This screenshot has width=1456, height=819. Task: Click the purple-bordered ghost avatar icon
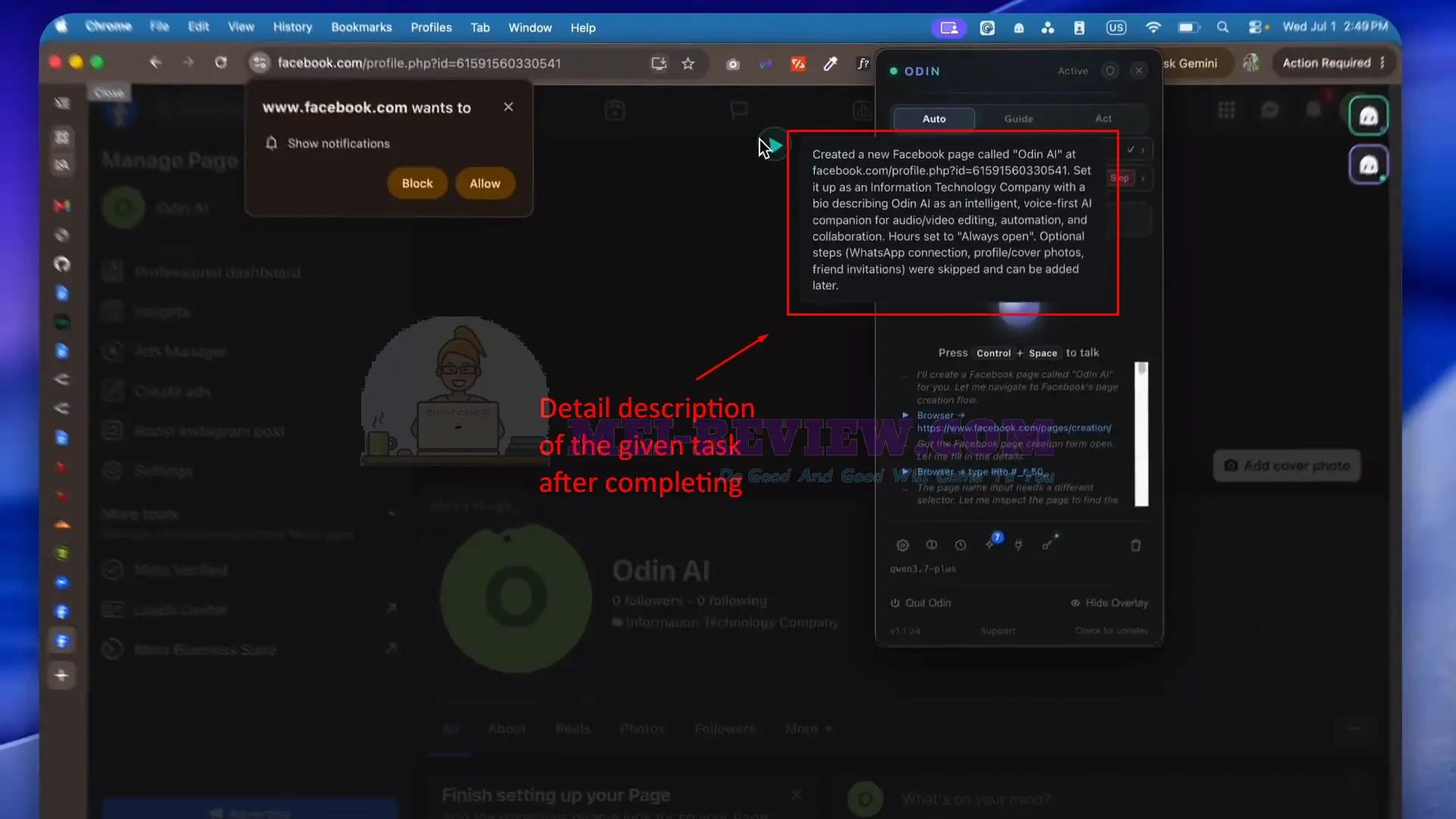pyautogui.click(x=1368, y=165)
